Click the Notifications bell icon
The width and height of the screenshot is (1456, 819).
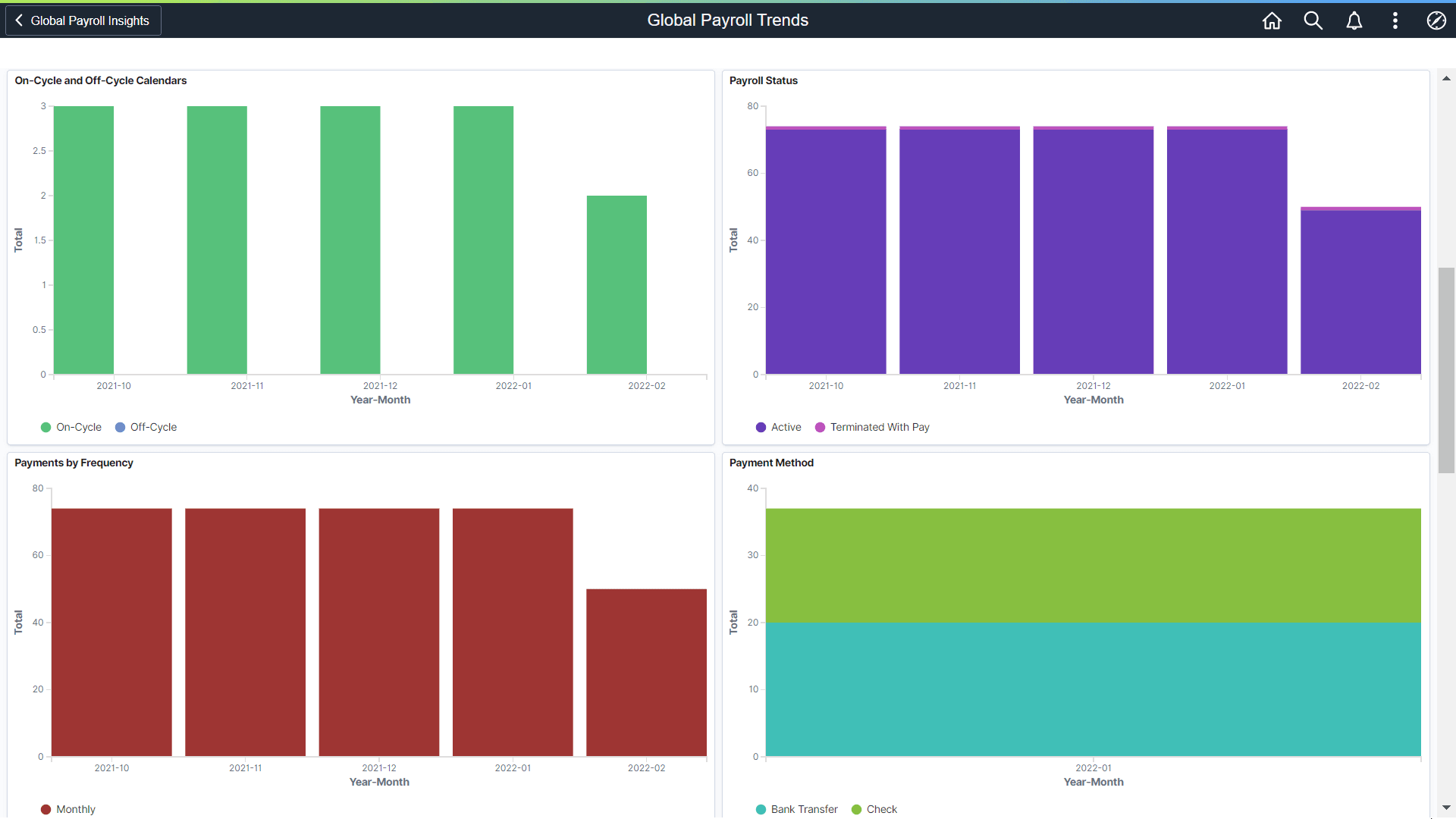pos(1354,20)
